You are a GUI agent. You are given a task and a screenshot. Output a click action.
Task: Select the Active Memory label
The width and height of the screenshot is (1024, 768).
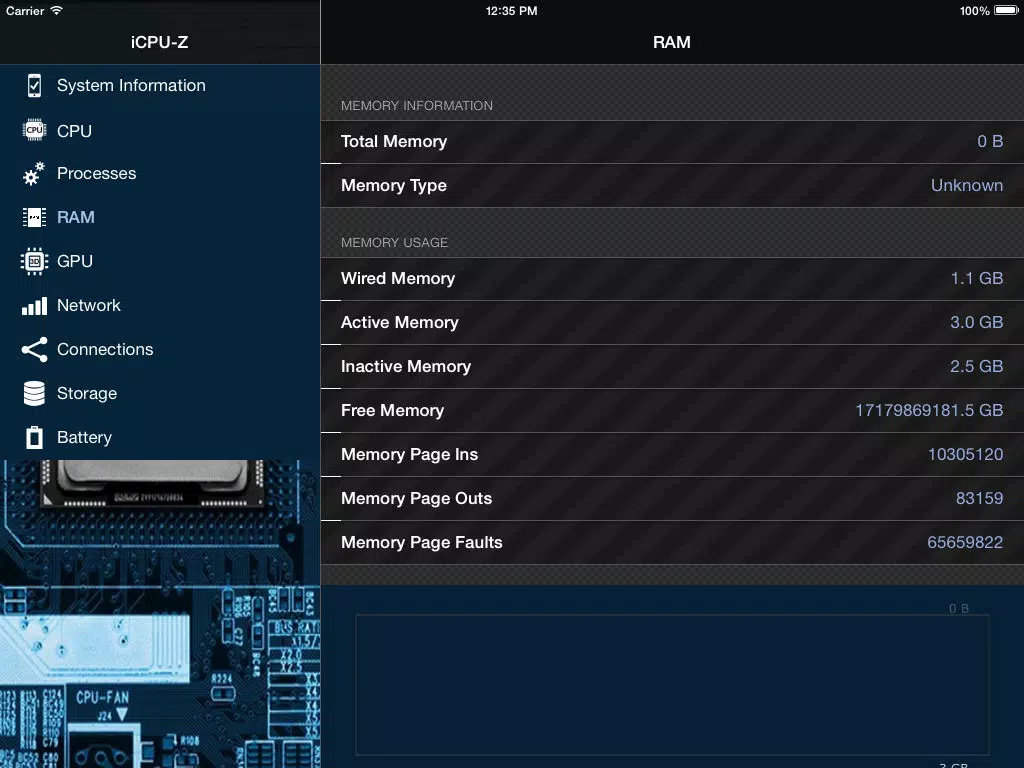point(400,323)
